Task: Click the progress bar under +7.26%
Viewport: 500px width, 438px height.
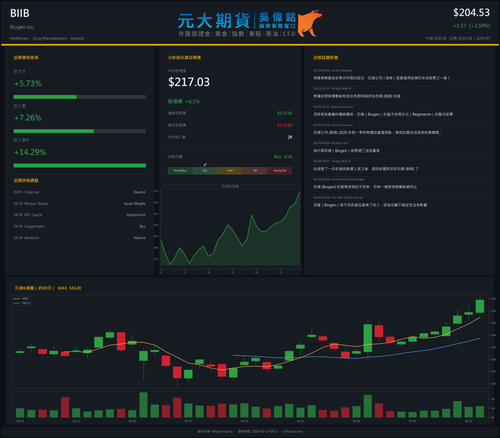Action: pyautogui.click(x=80, y=131)
